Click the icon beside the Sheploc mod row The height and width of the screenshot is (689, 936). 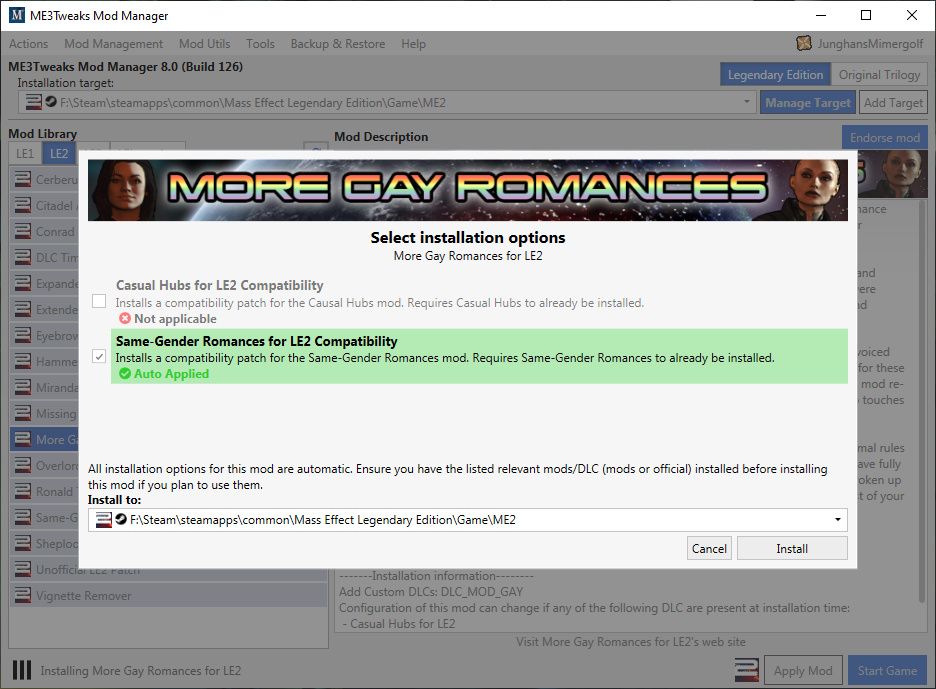23,543
